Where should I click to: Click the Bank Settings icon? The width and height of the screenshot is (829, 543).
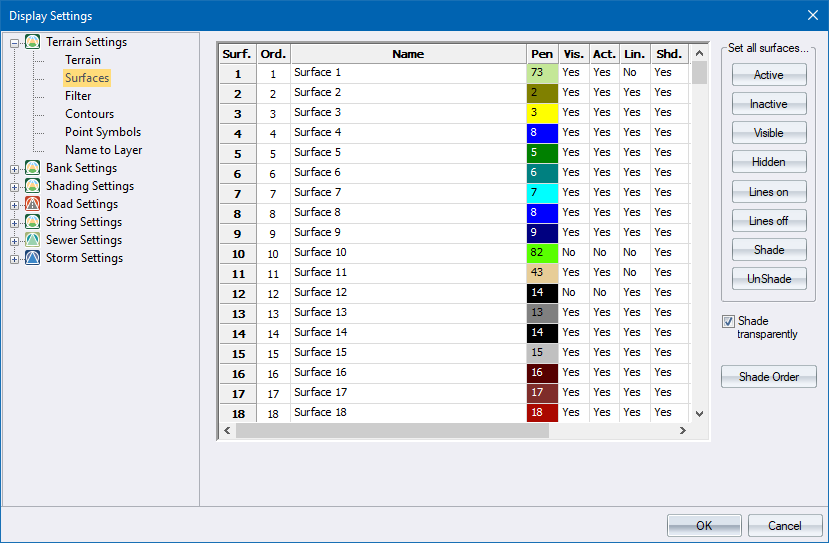(33, 168)
